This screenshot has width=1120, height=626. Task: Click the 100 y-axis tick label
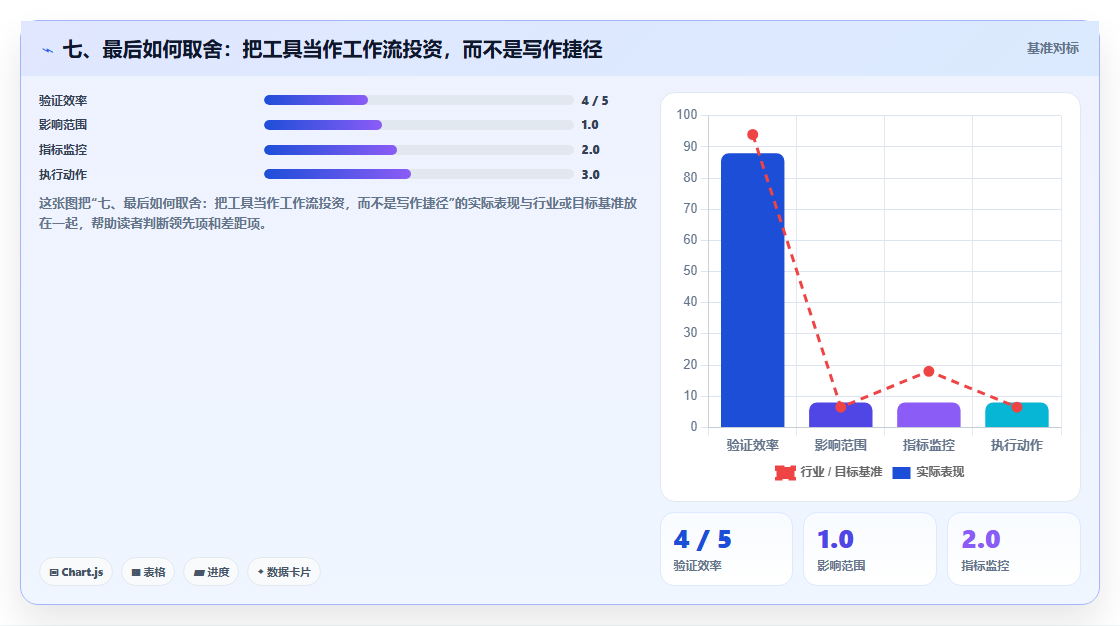(x=686, y=114)
